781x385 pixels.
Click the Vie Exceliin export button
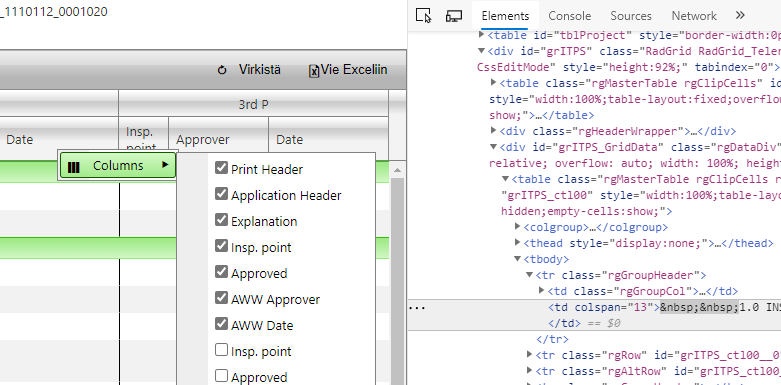(x=348, y=70)
